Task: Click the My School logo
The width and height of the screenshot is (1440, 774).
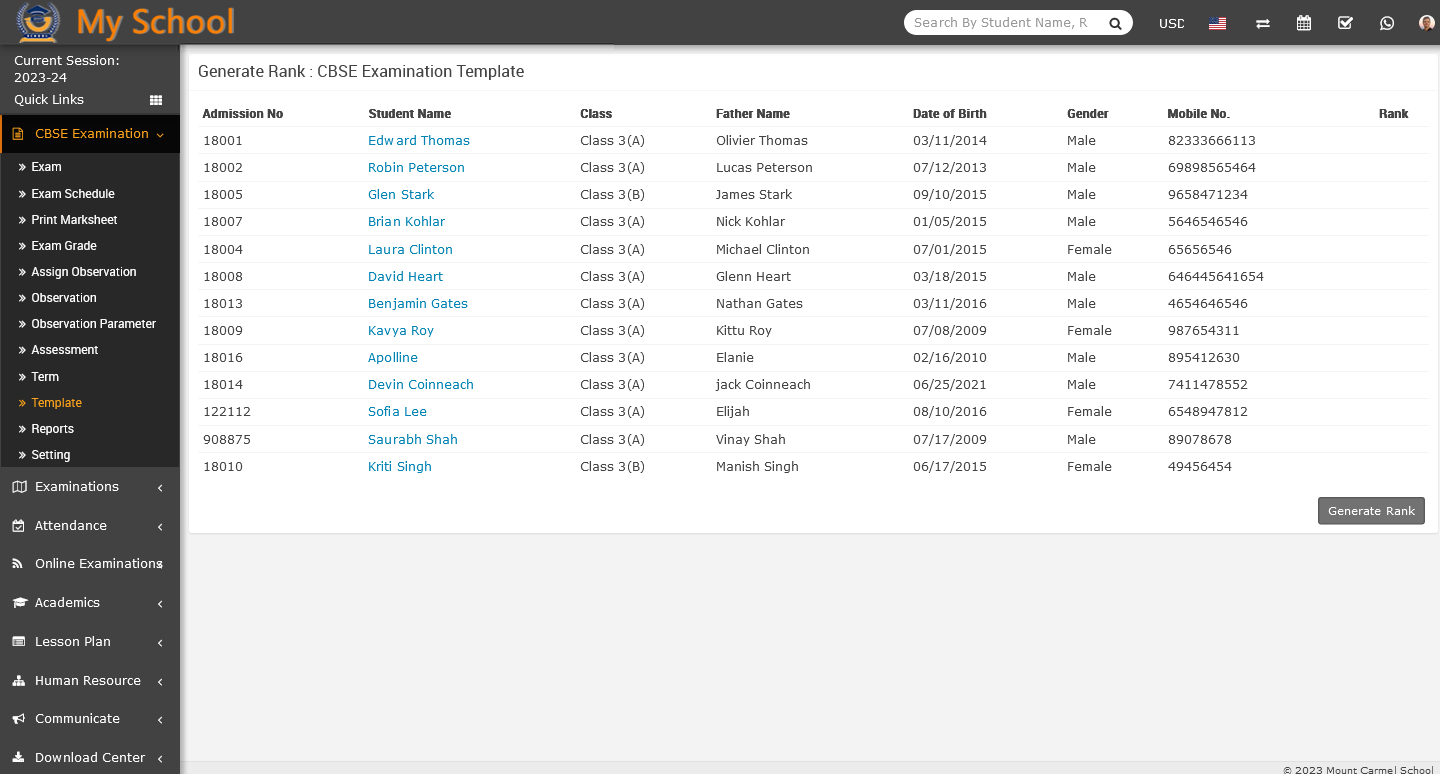Action: 126,22
